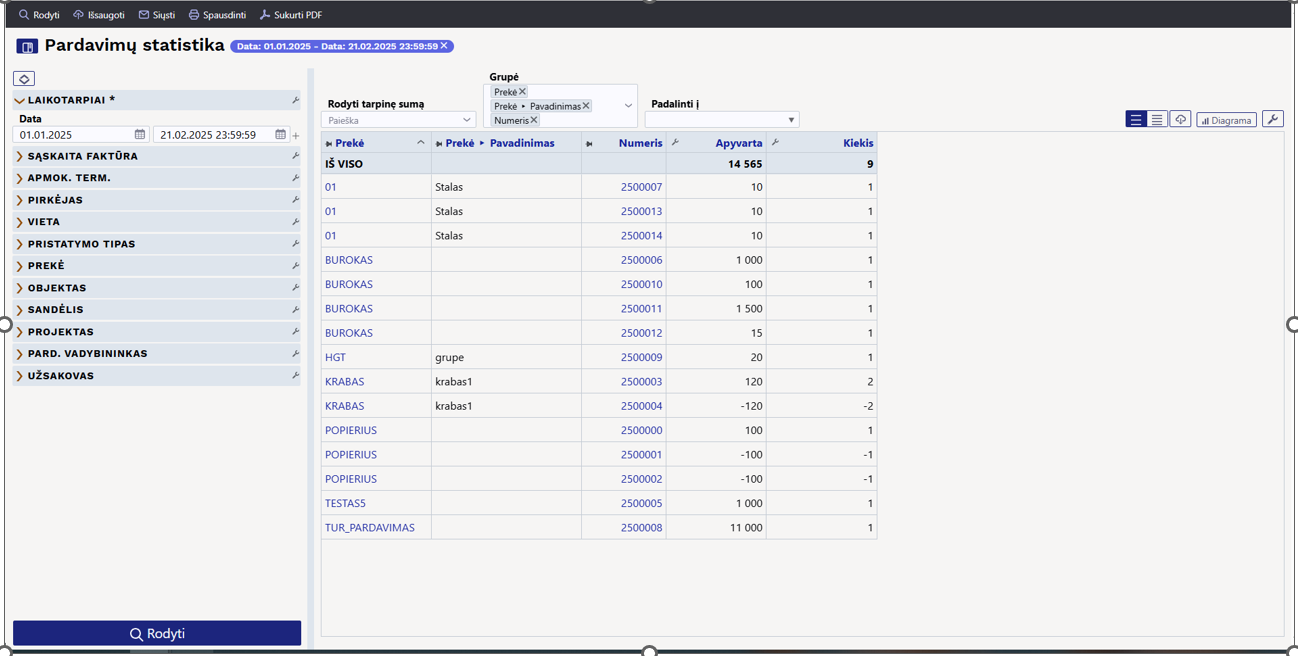Expand the VIETA section
This screenshot has width=1298, height=656.
coord(19,222)
